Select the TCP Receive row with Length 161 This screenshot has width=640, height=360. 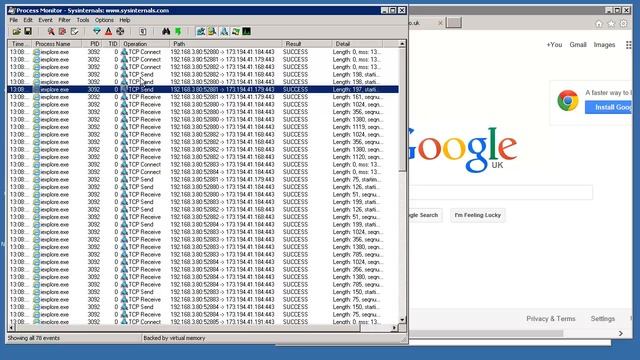[203, 97]
